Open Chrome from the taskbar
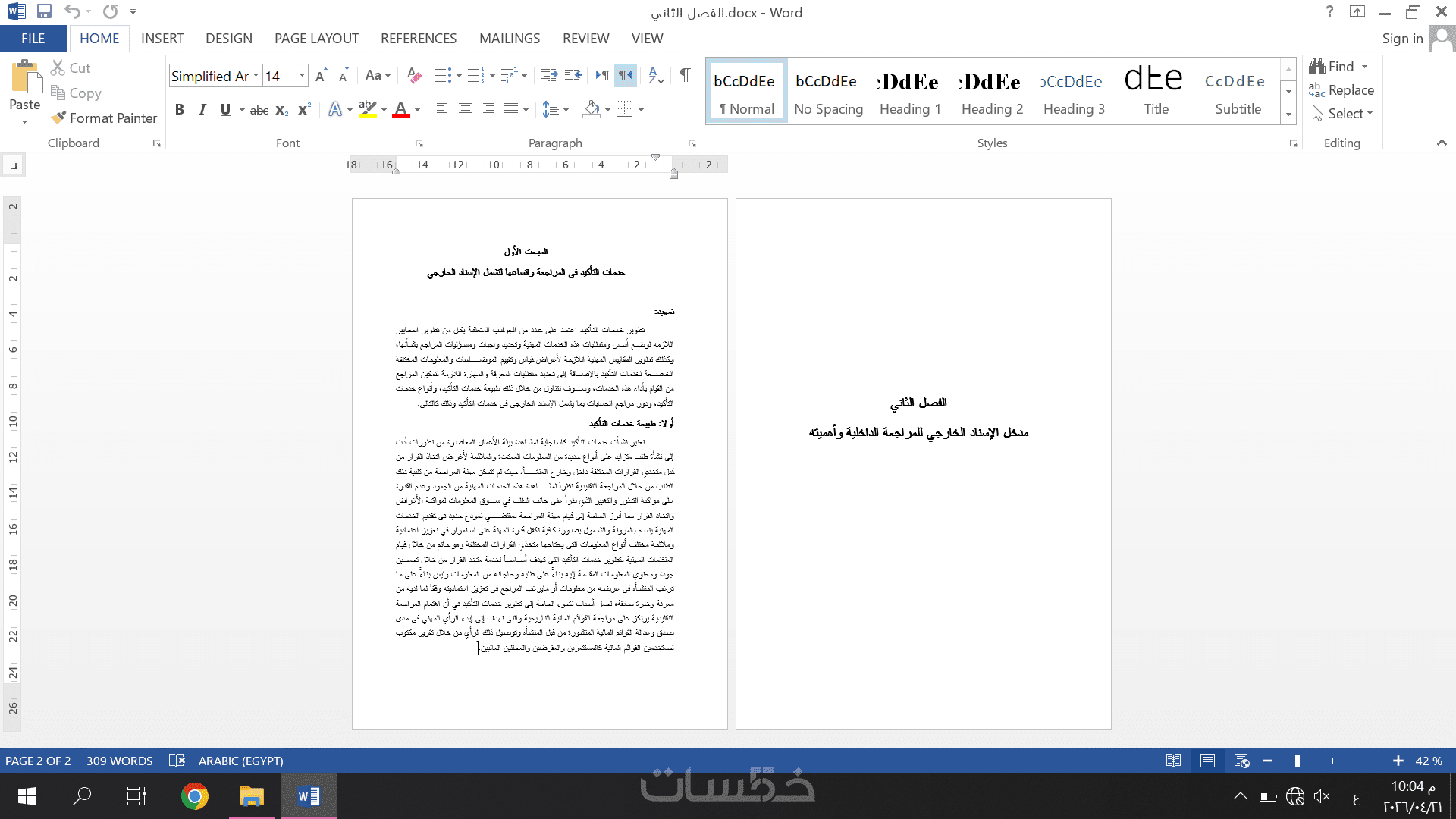The image size is (1456, 819). coord(195,796)
